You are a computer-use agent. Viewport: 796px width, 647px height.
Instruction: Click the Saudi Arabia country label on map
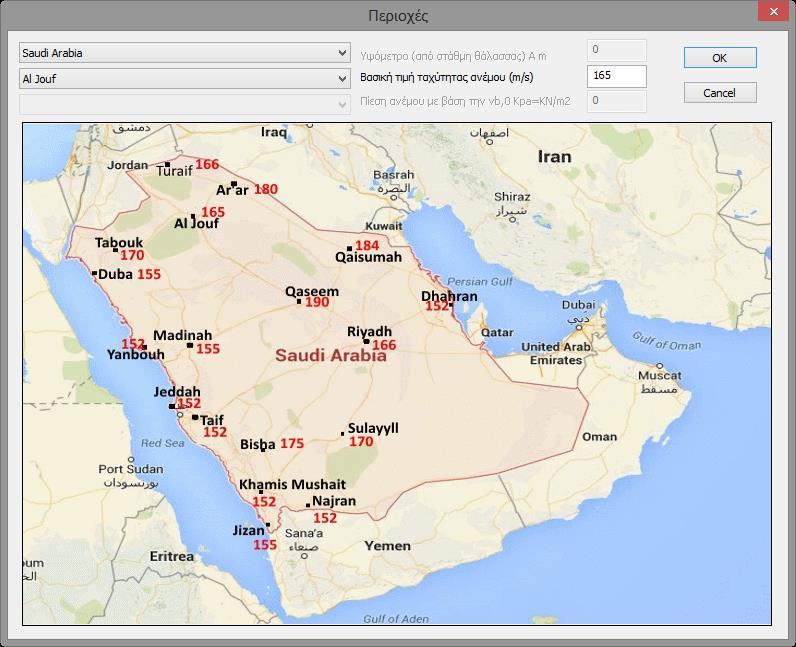coord(331,355)
